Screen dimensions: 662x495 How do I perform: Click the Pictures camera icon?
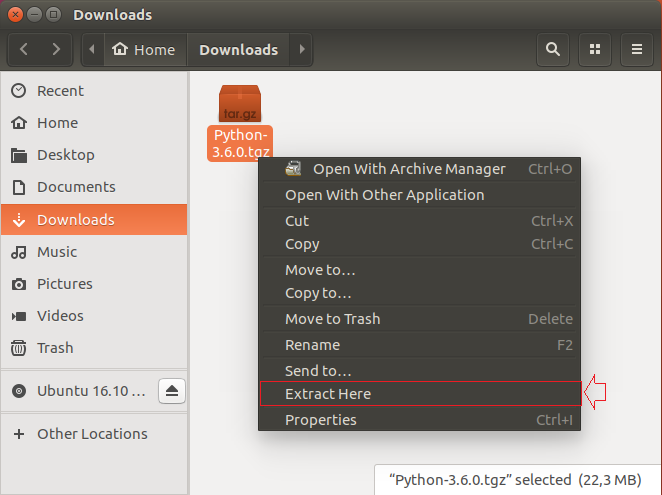pyautogui.click(x=19, y=284)
